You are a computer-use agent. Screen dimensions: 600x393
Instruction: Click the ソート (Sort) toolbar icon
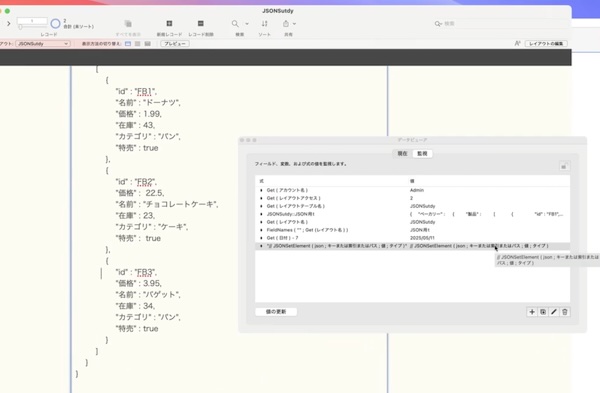tap(264, 24)
